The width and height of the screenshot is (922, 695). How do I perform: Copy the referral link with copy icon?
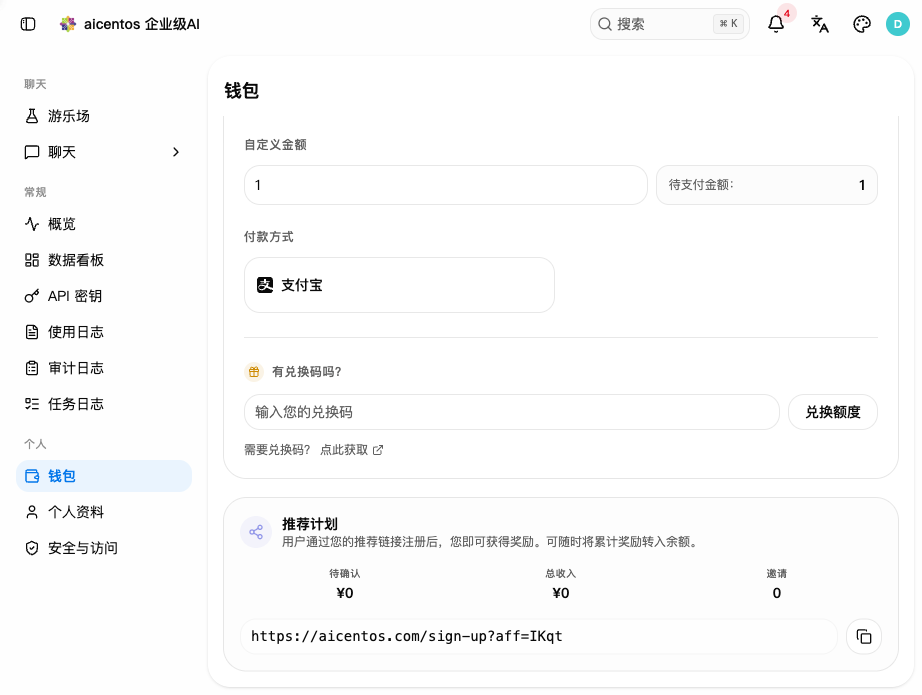[863, 636]
